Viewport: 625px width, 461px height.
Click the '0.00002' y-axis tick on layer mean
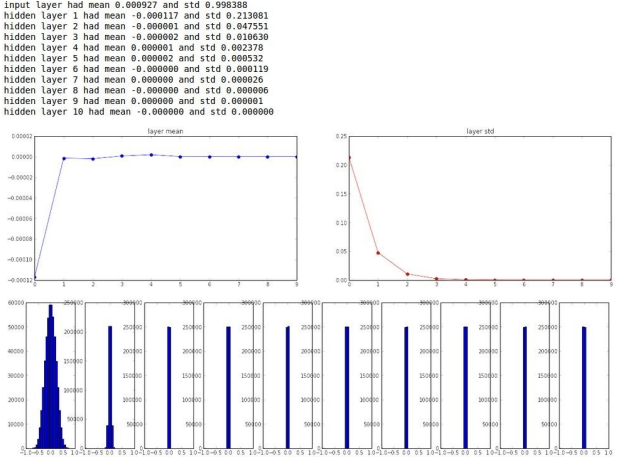[22, 136]
